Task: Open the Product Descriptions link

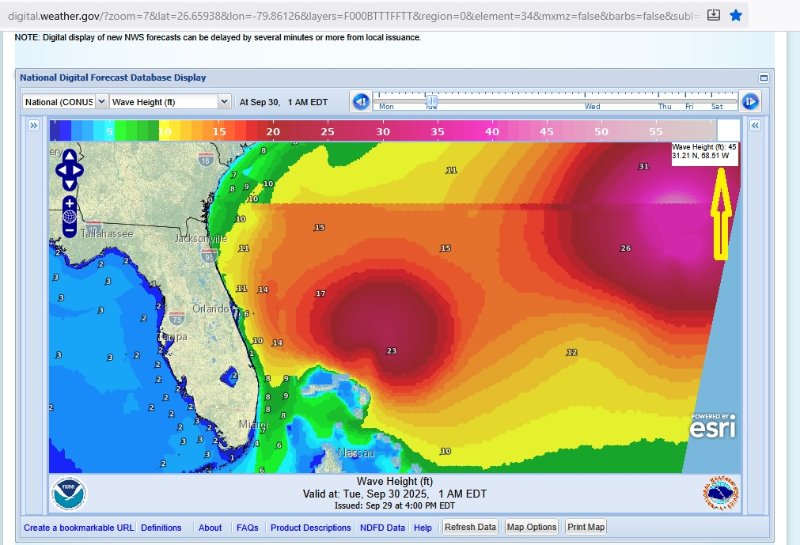Action: [310, 527]
